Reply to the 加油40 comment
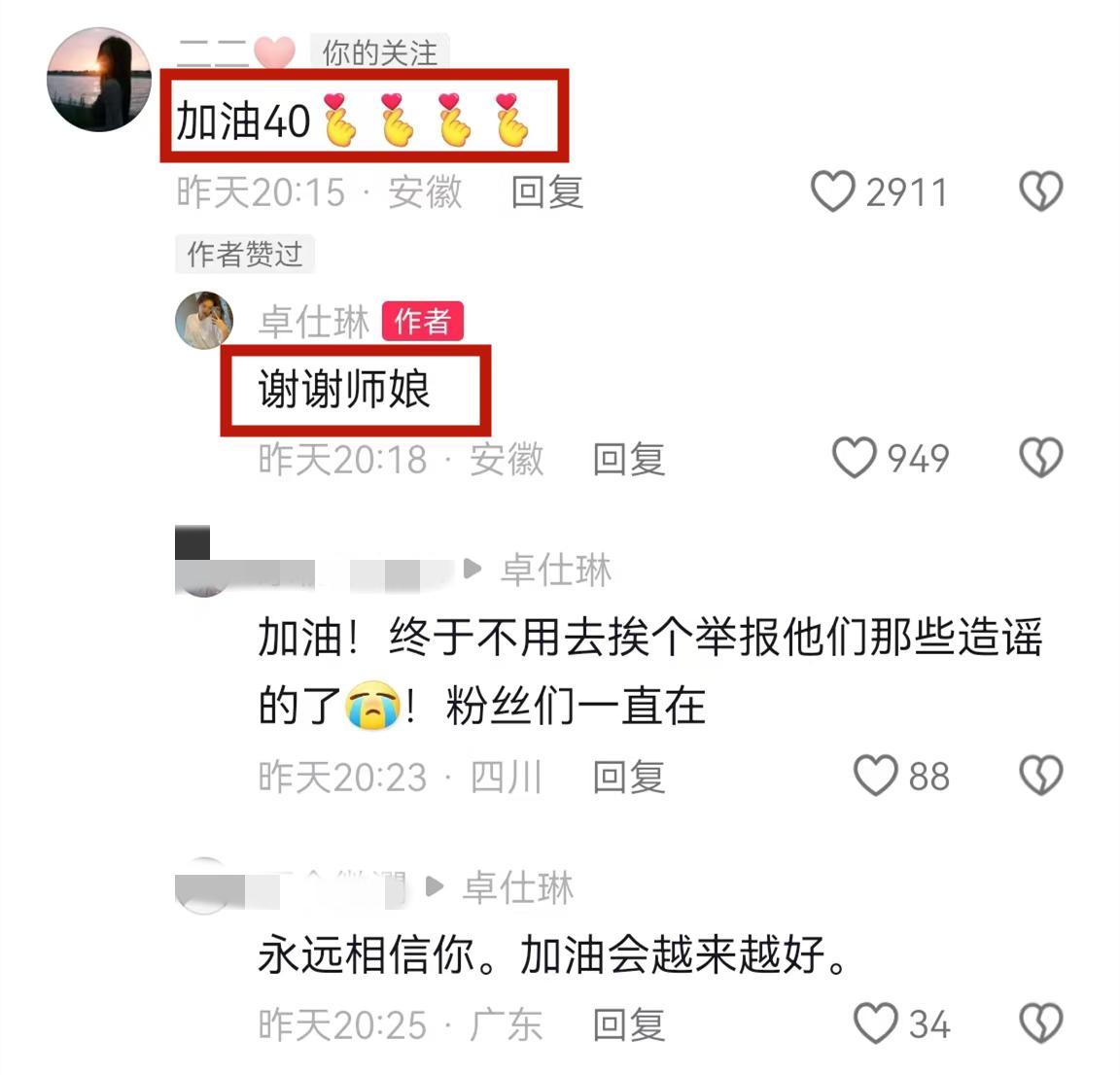 (547, 192)
